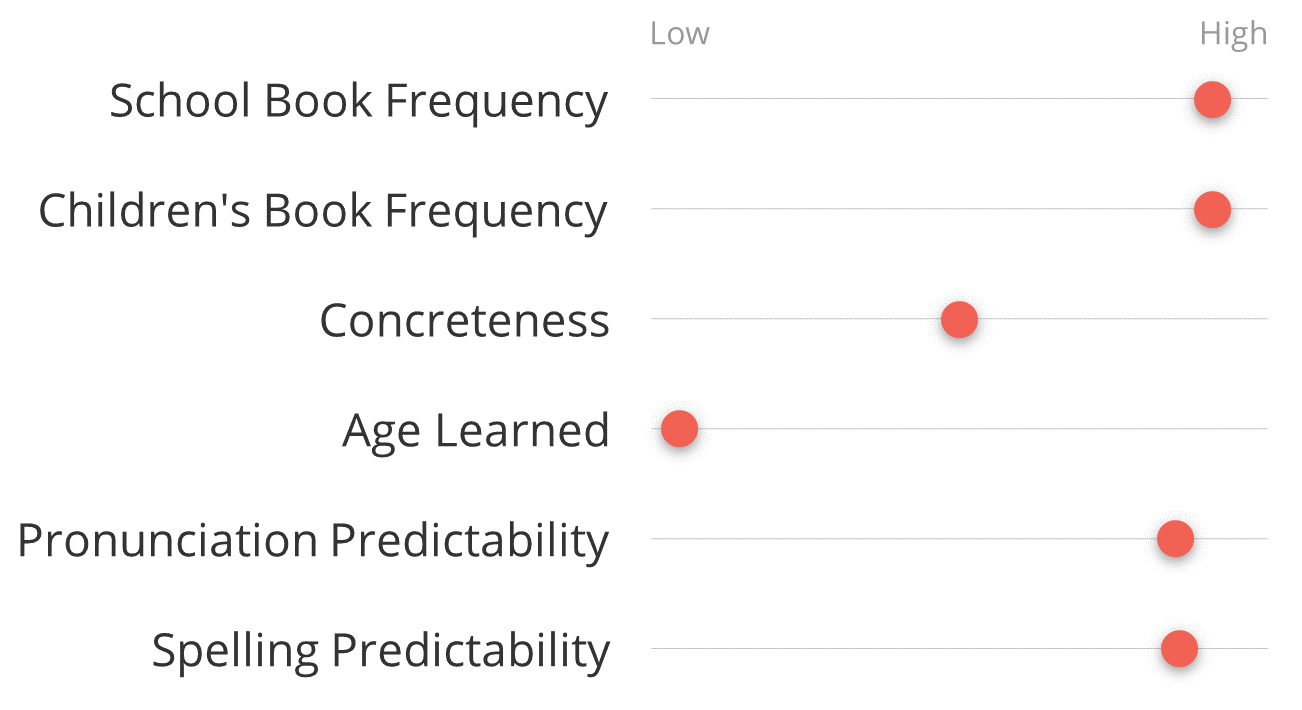Click the Pronunciation Predictability slider handle
The width and height of the screenshot is (1302, 710).
(x=1175, y=539)
